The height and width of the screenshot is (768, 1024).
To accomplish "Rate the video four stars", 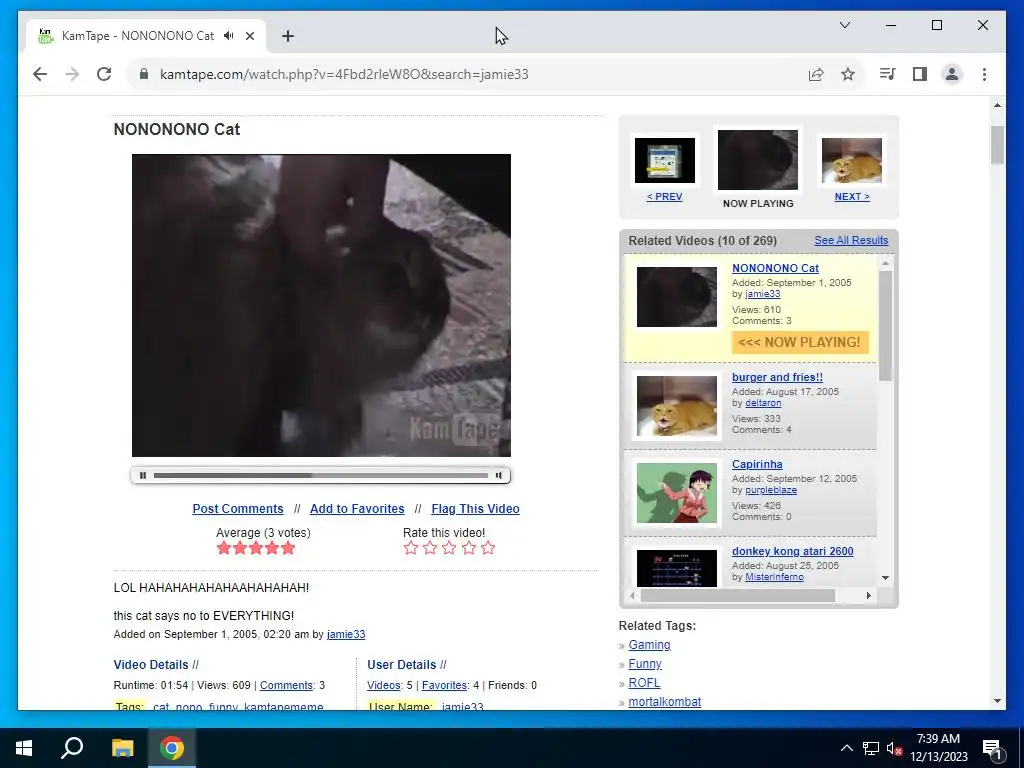I will pyautogui.click(x=469, y=548).
